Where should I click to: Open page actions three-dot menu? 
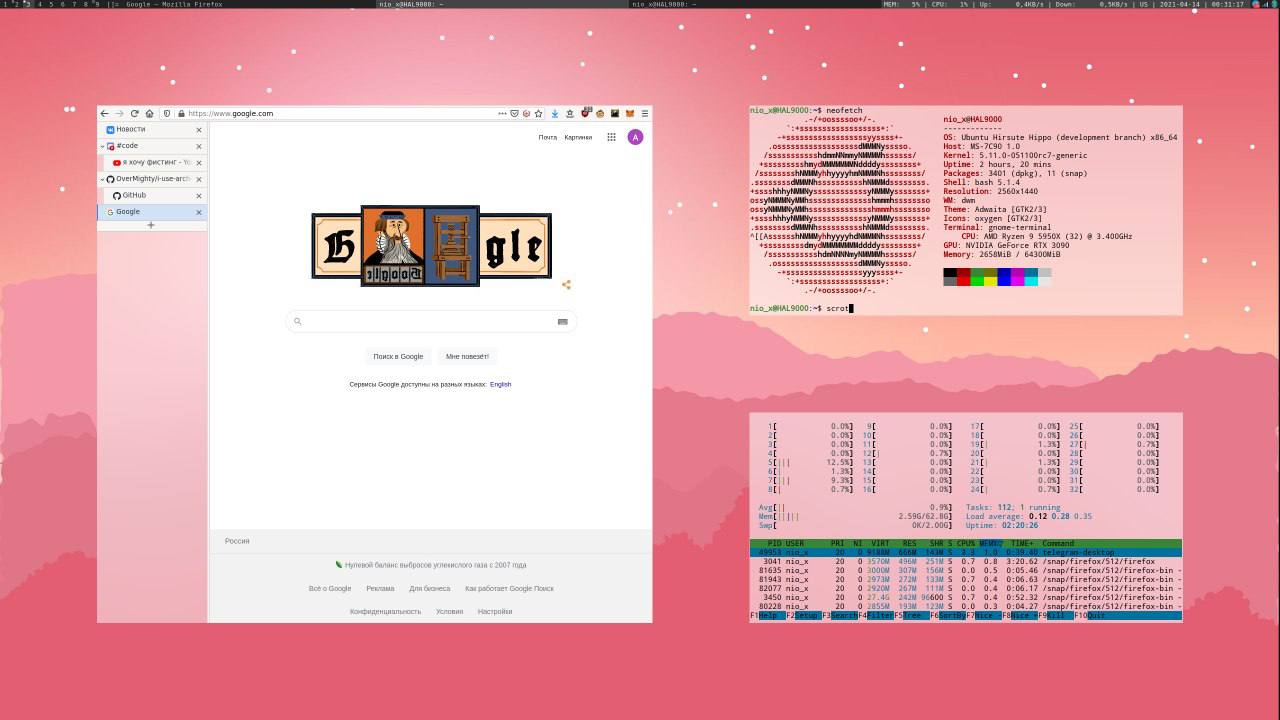pos(502,113)
